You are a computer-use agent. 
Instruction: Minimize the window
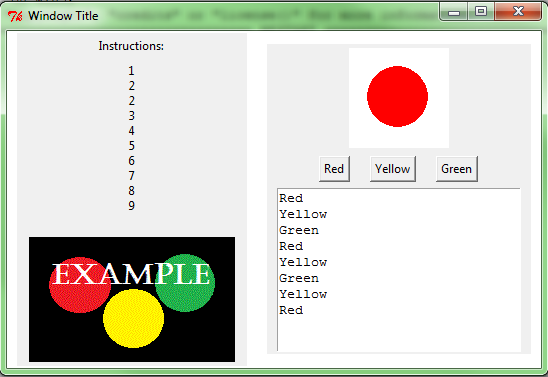[x=454, y=12]
